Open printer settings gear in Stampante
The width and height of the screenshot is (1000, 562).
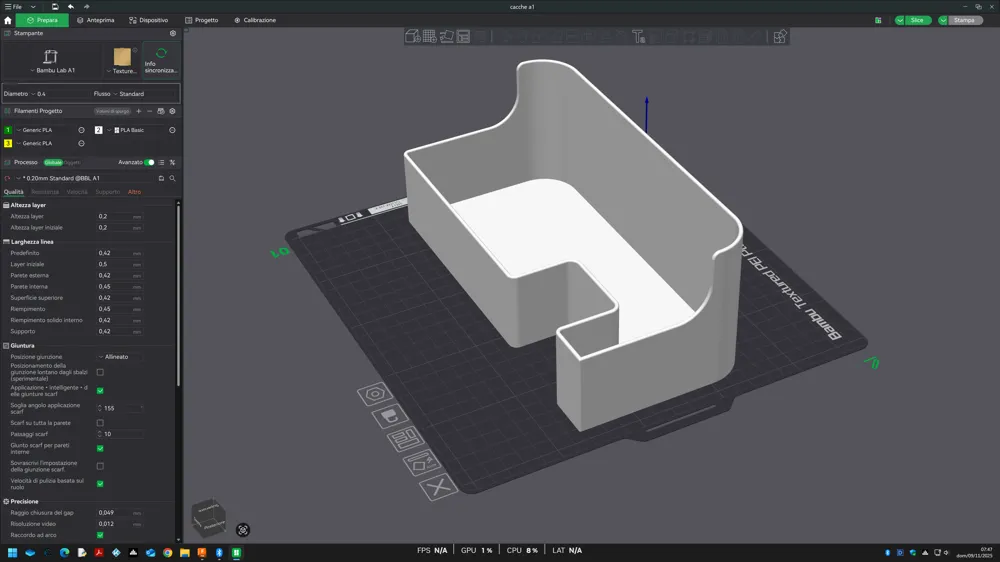click(173, 33)
